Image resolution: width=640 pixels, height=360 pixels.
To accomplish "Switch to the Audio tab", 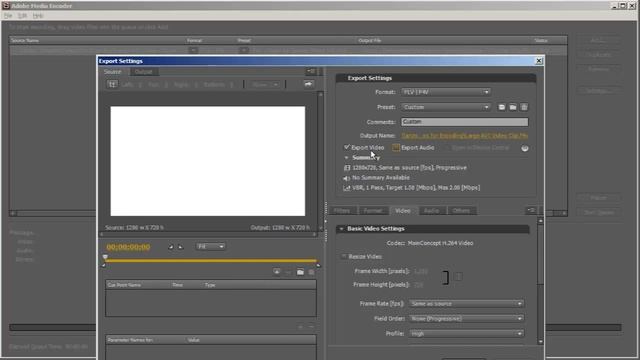I will click(x=431, y=211).
